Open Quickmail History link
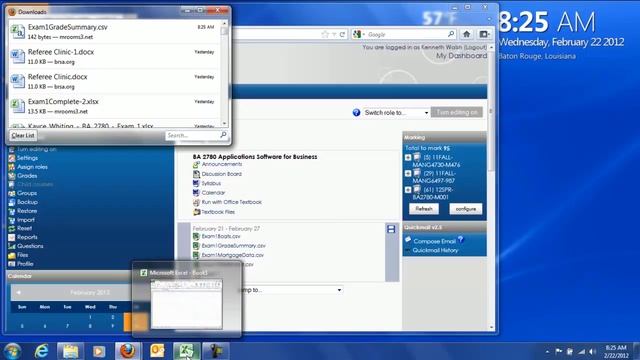The height and width of the screenshot is (360, 640). tap(435, 250)
